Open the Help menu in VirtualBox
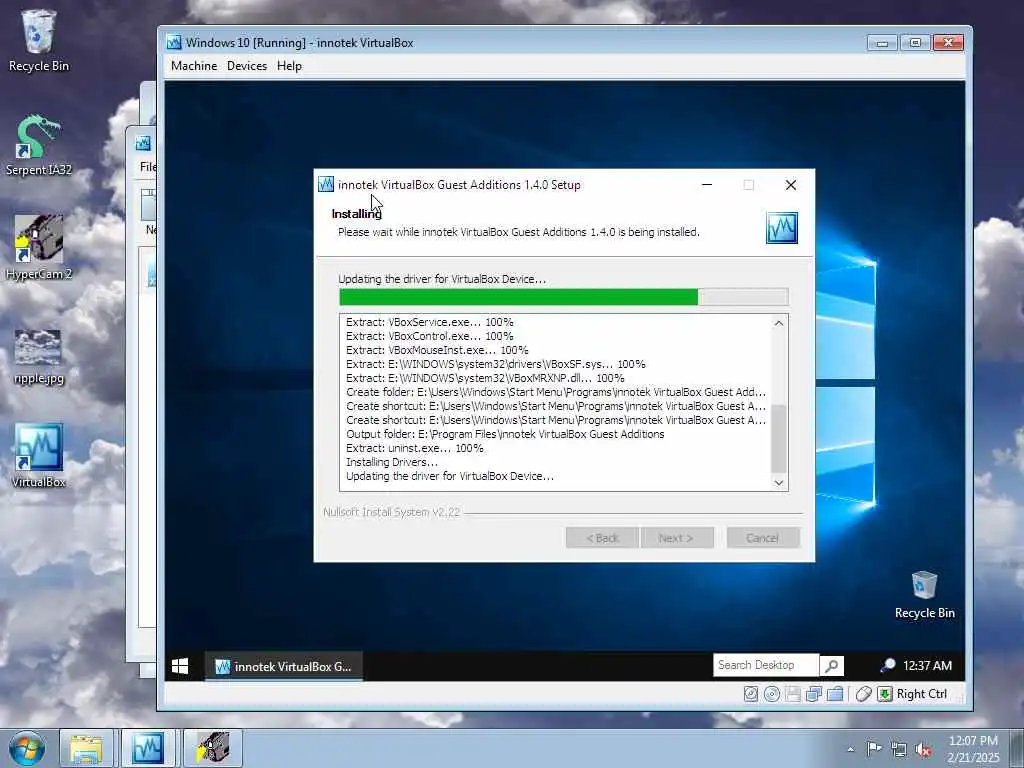 [x=289, y=66]
